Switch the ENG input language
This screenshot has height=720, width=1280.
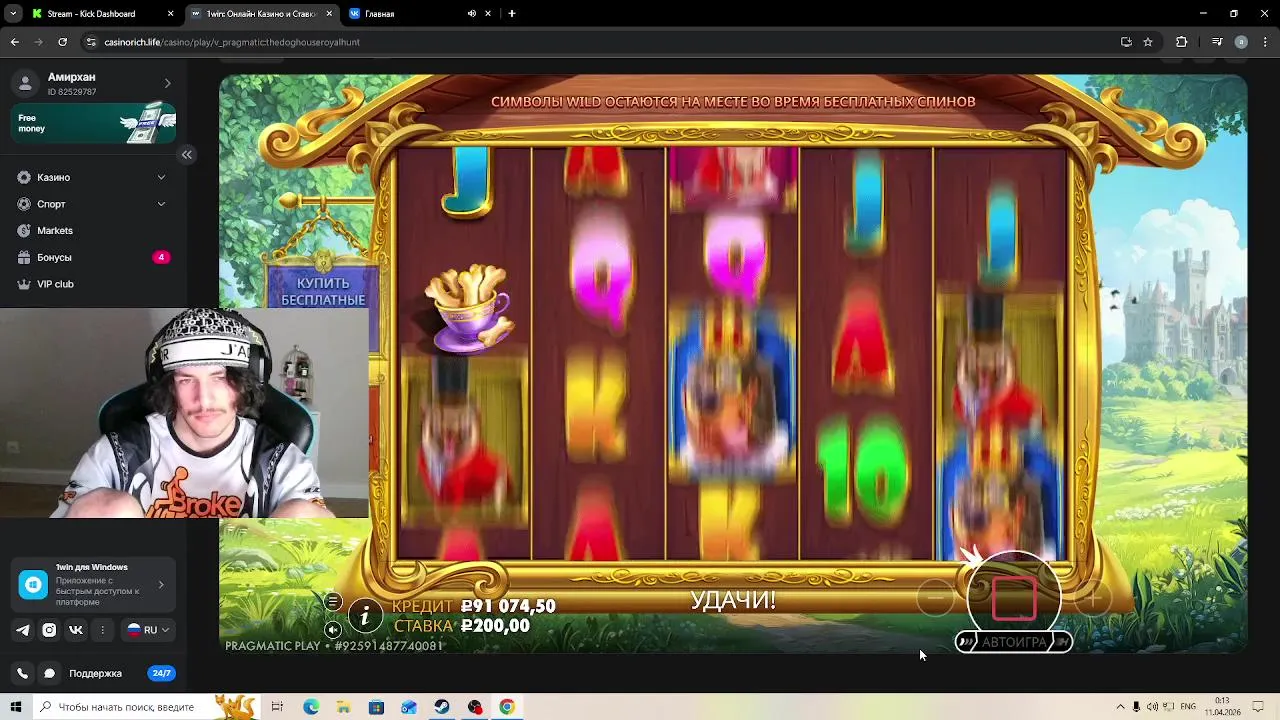[x=1189, y=707]
